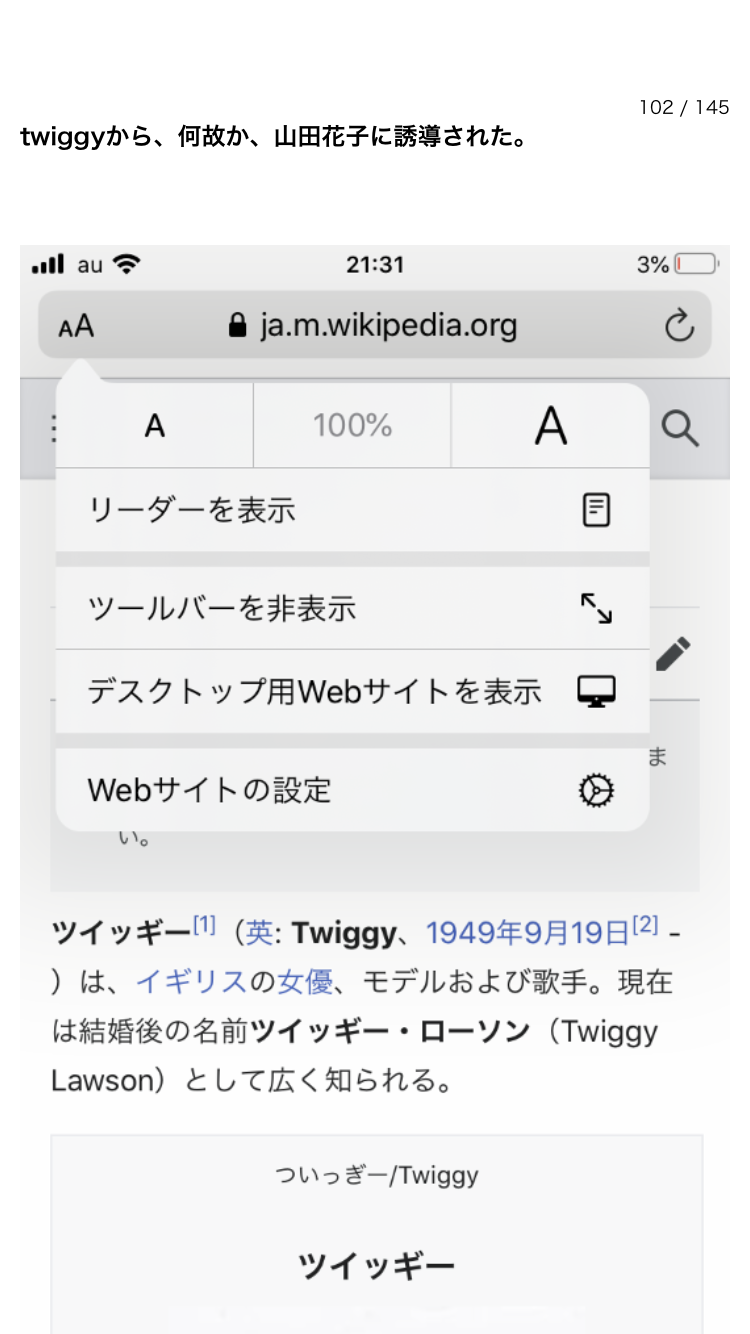Choose ツールバーを非表示 menu entry
Image resolution: width=750 pixels, height=1334 pixels.
[x=222, y=608]
